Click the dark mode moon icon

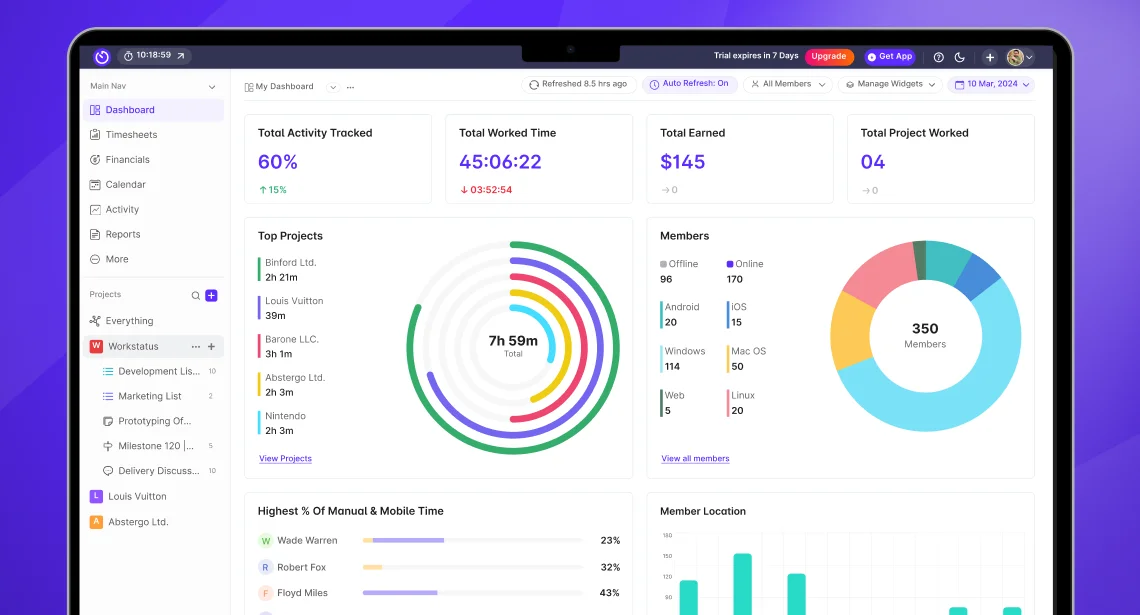[958, 57]
